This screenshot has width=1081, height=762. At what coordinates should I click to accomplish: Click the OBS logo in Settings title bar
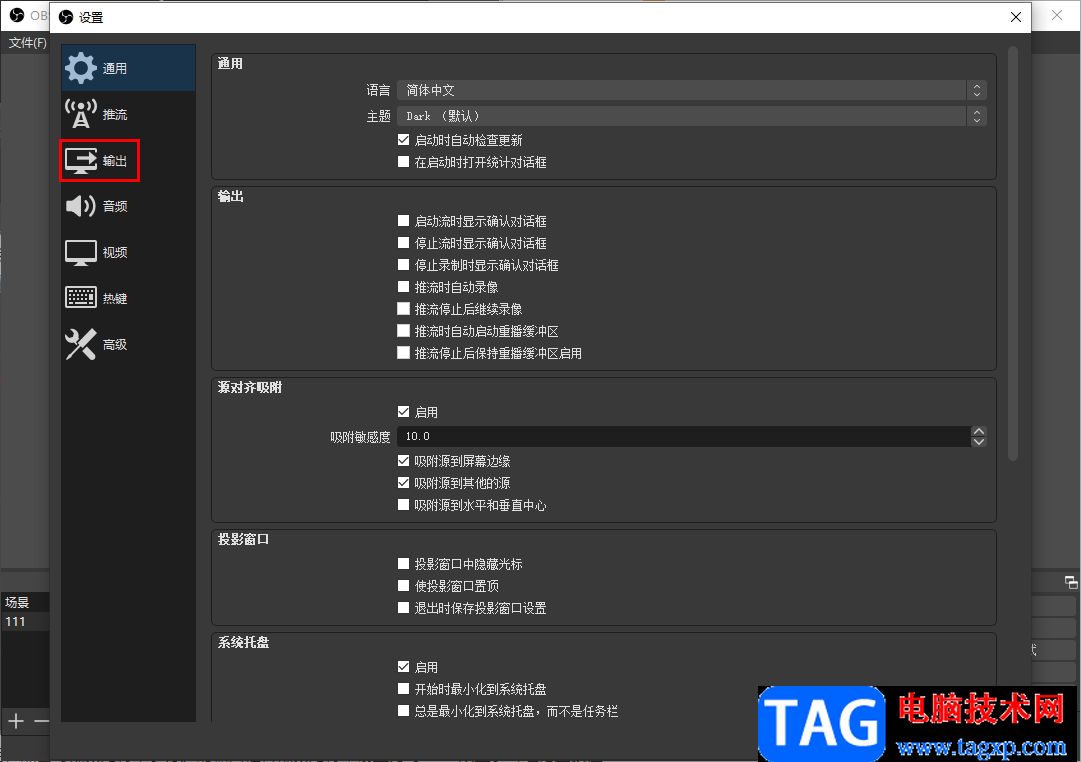66,17
